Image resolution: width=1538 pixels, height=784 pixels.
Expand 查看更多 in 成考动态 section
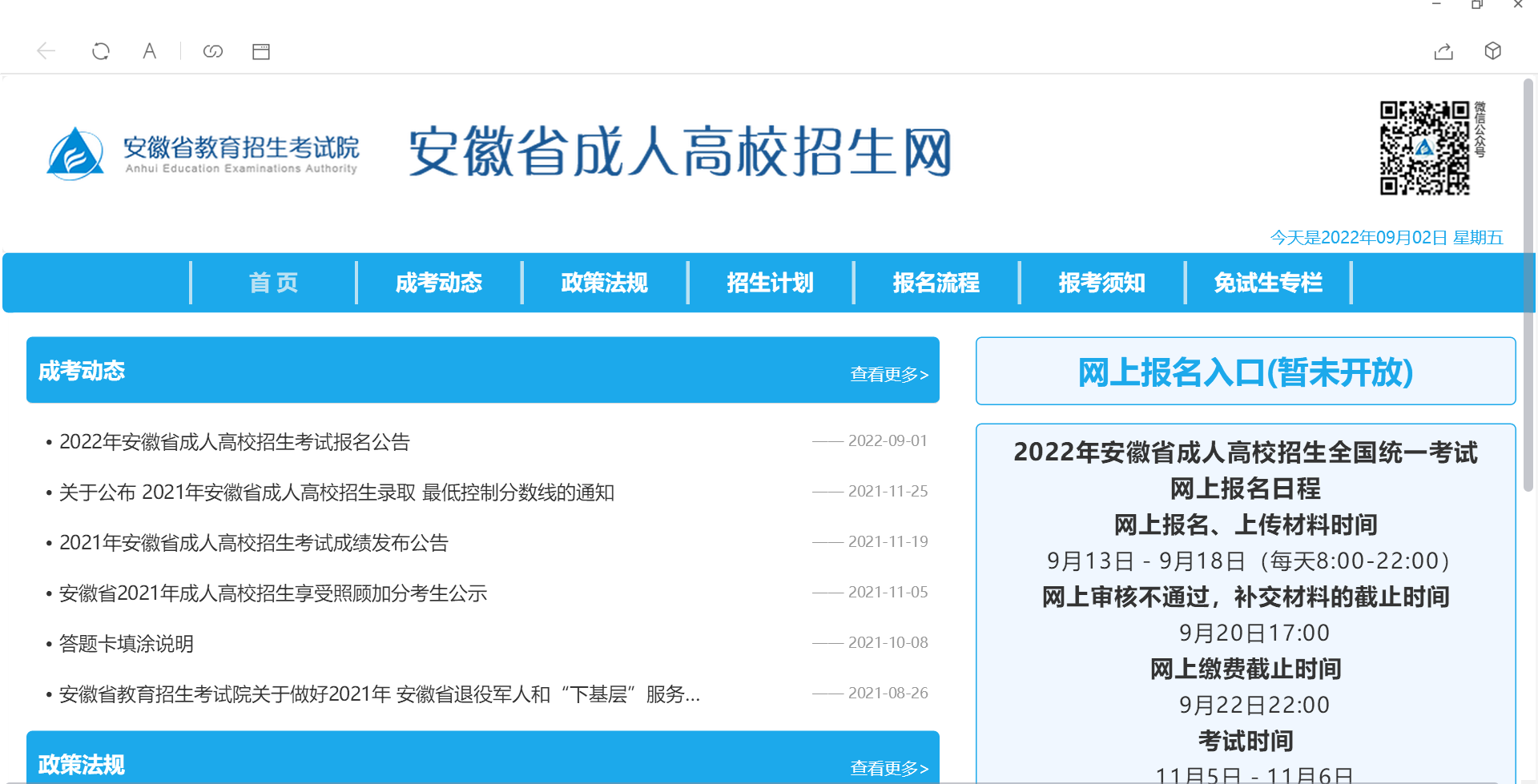(x=888, y=374)
